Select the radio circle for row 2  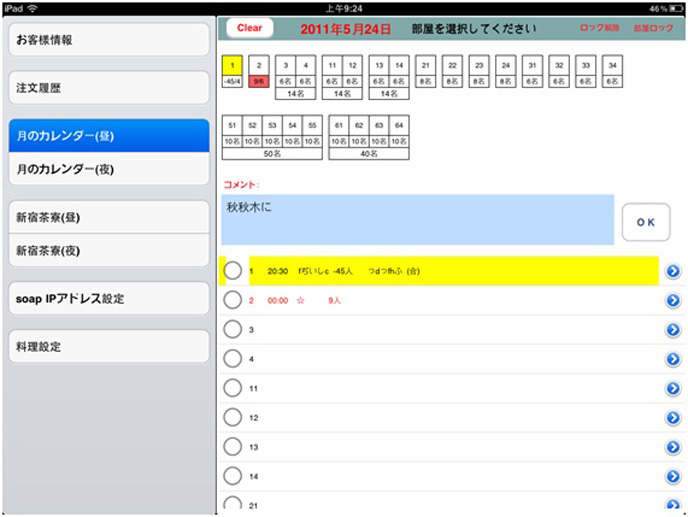[233, 300]
